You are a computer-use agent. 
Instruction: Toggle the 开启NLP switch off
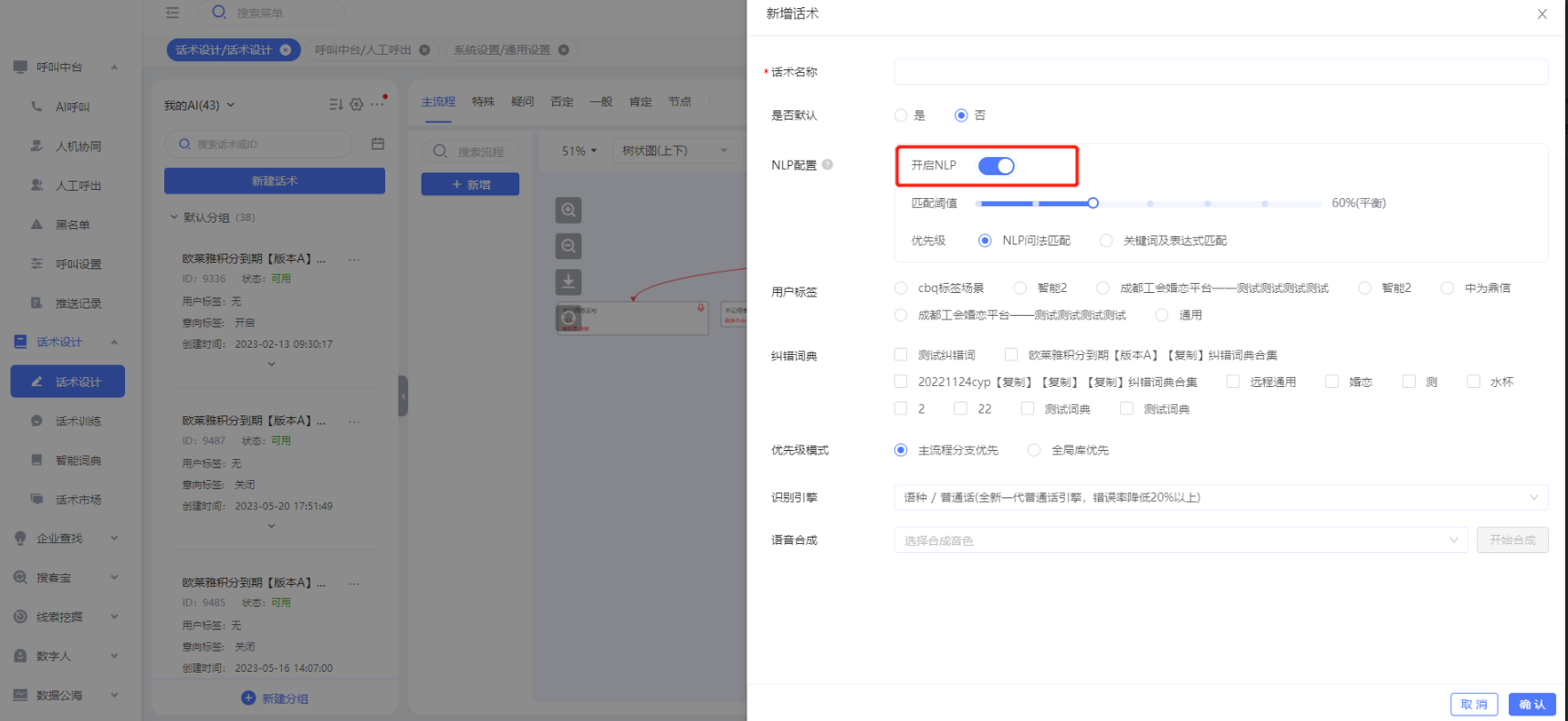coord(996,166)
